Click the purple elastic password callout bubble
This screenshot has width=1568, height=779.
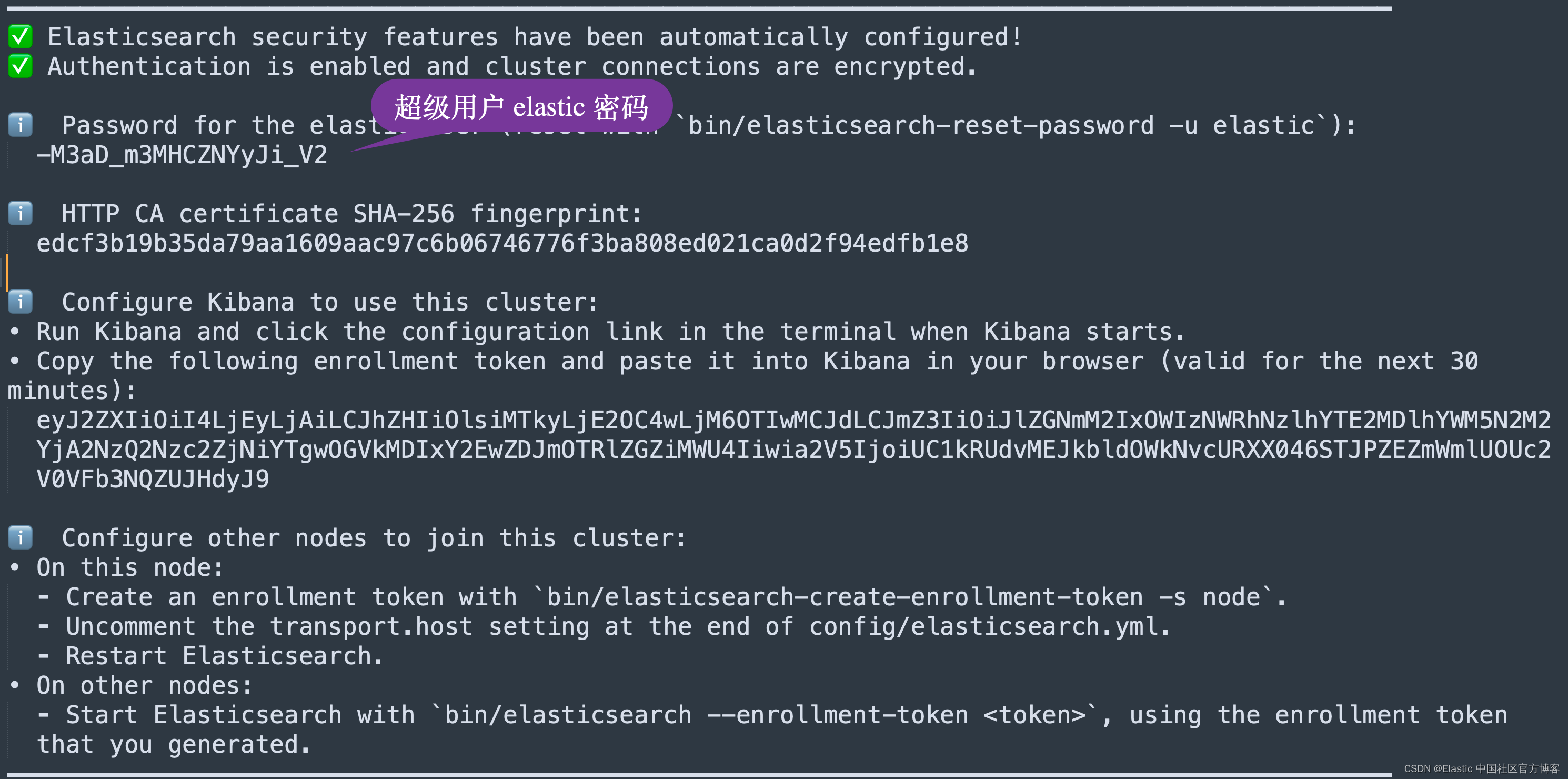[521, 107]
